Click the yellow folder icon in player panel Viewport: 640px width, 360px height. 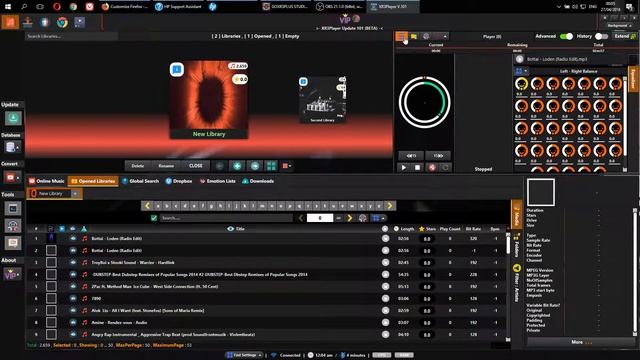tap(414, 37)
